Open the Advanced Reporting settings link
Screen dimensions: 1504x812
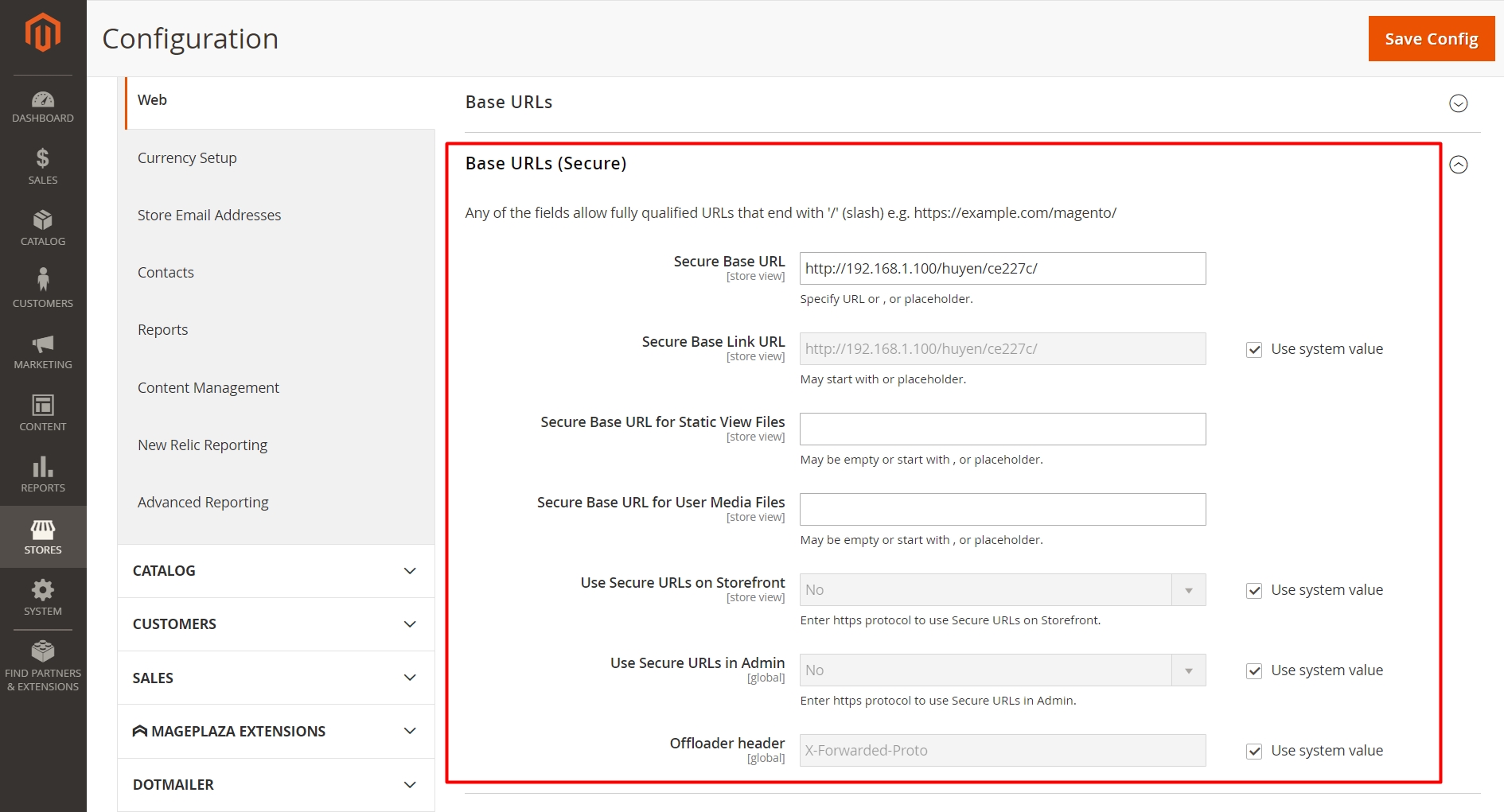tap(203, 502)
